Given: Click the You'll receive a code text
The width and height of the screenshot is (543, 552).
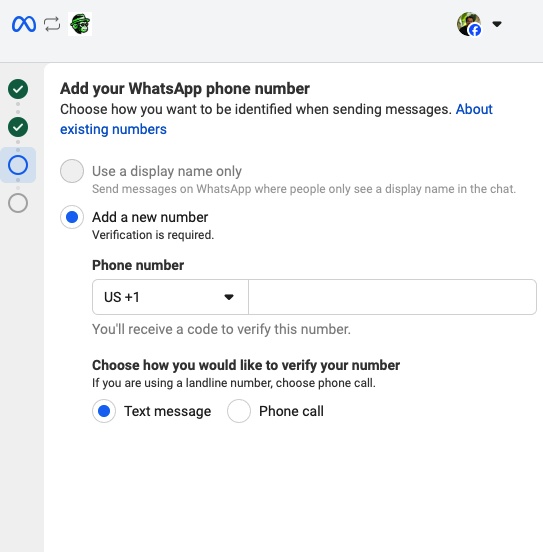Looking at the screenshot, I should point(221,329).
